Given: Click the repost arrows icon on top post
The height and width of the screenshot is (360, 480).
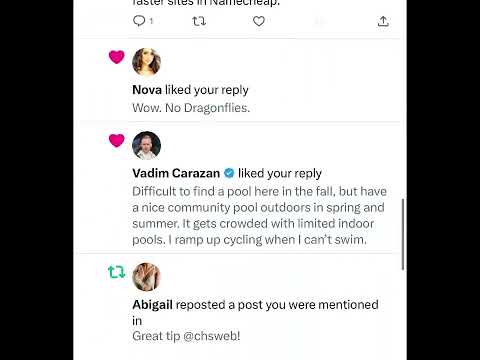Looking at the screenshot, I should point(199,21).
